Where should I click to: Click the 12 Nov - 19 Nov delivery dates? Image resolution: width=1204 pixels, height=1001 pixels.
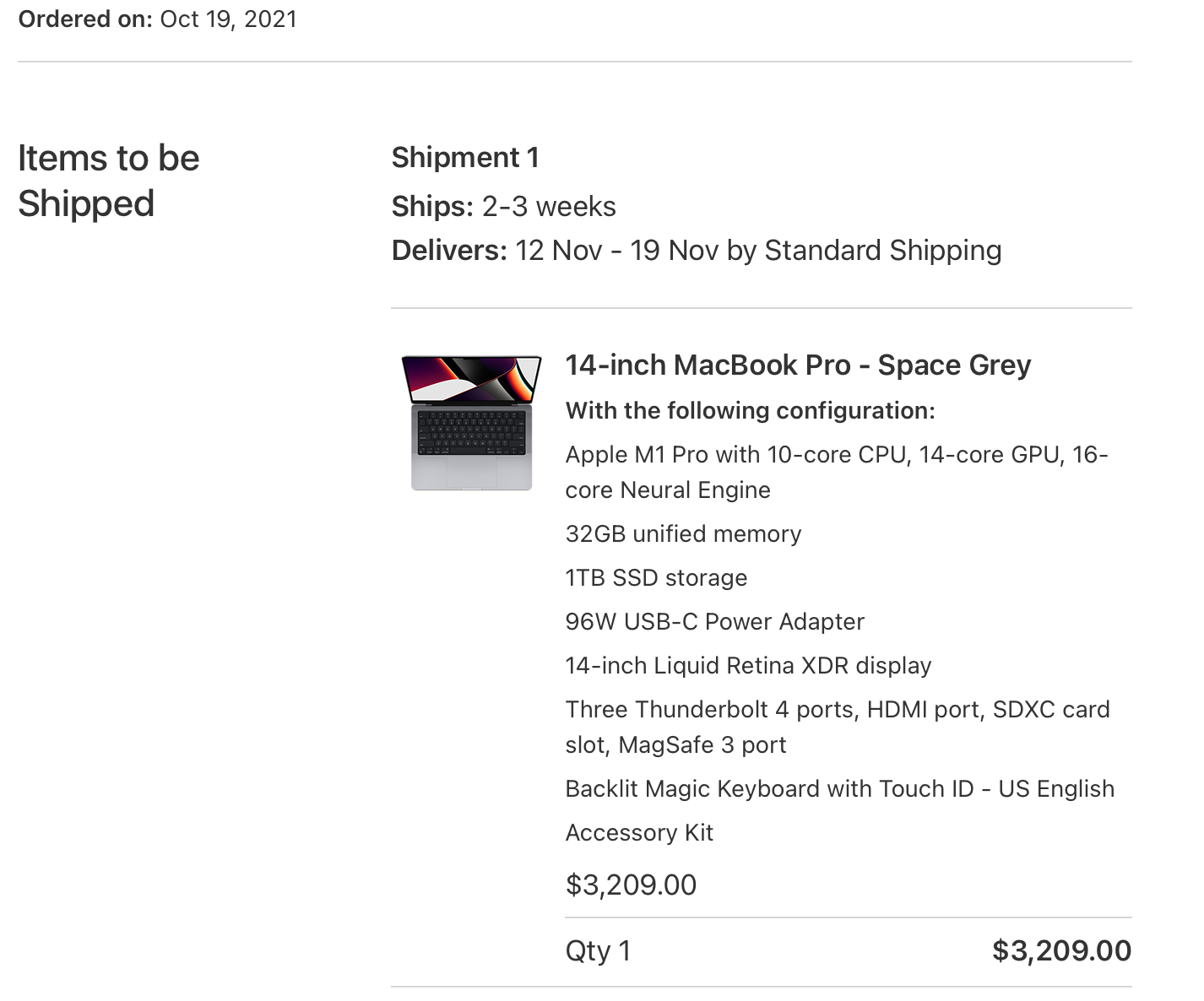coord(616,250)
